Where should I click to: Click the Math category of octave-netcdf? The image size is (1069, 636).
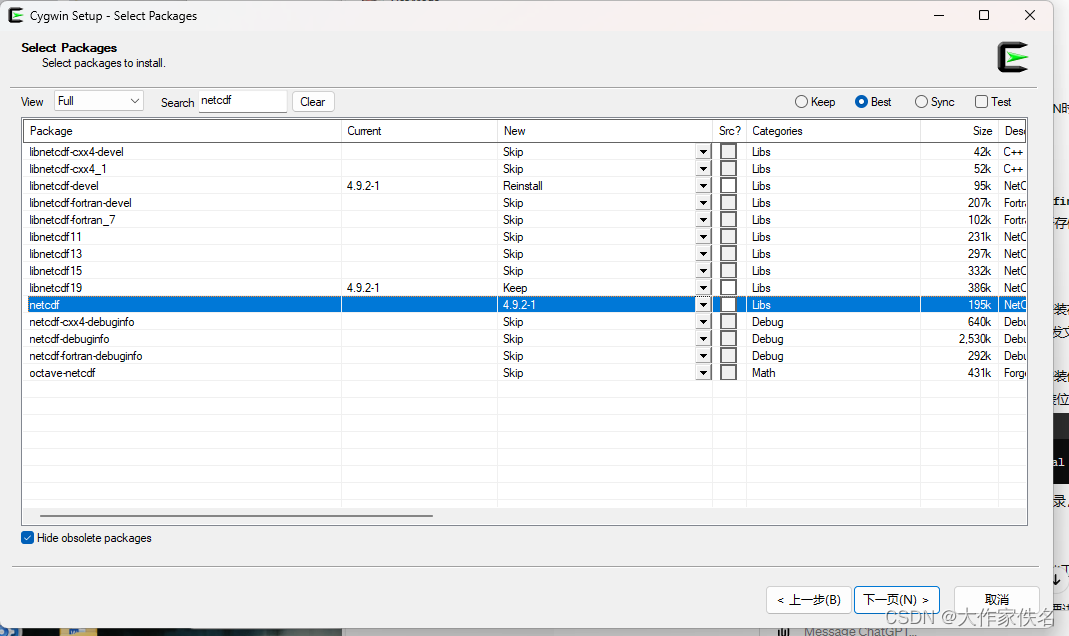764,373
